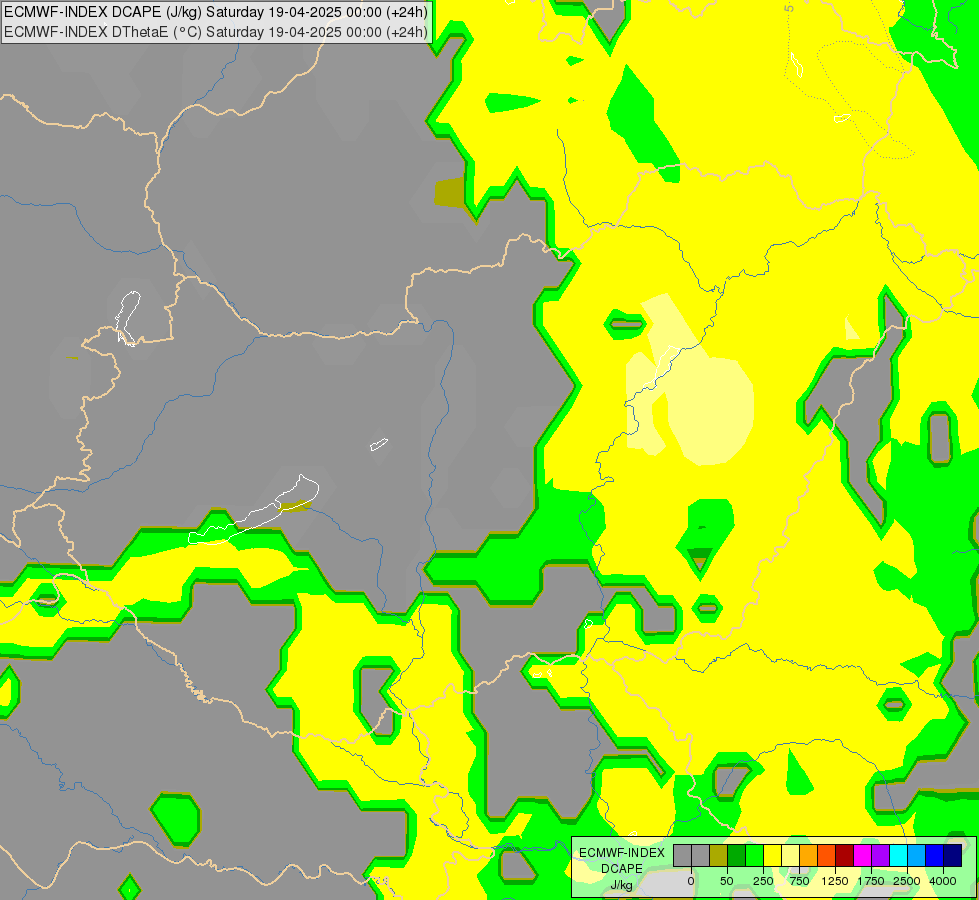Click the legend tick label 1750
Screen dimensions: 979x900
click(x=870, y=881)
